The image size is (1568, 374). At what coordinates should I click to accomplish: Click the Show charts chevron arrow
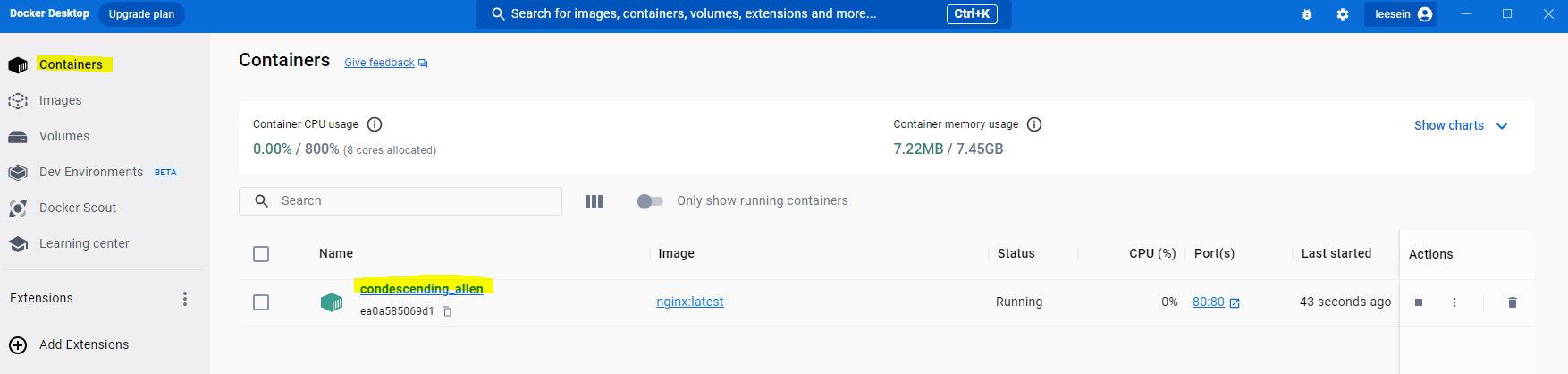coord(1502,126)
